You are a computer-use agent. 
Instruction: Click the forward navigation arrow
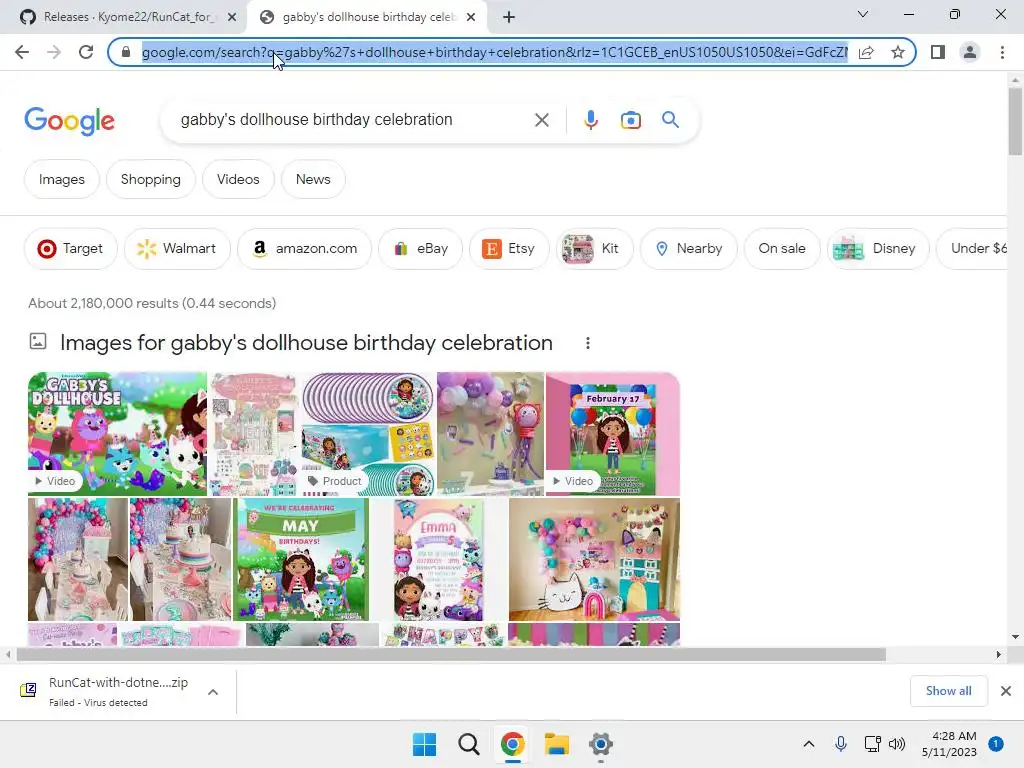coord(54,52)
